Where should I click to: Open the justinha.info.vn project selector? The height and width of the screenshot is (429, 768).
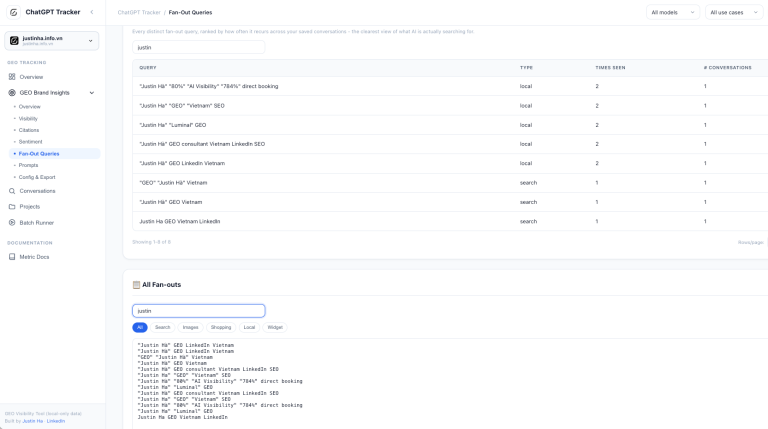point(51,41)
